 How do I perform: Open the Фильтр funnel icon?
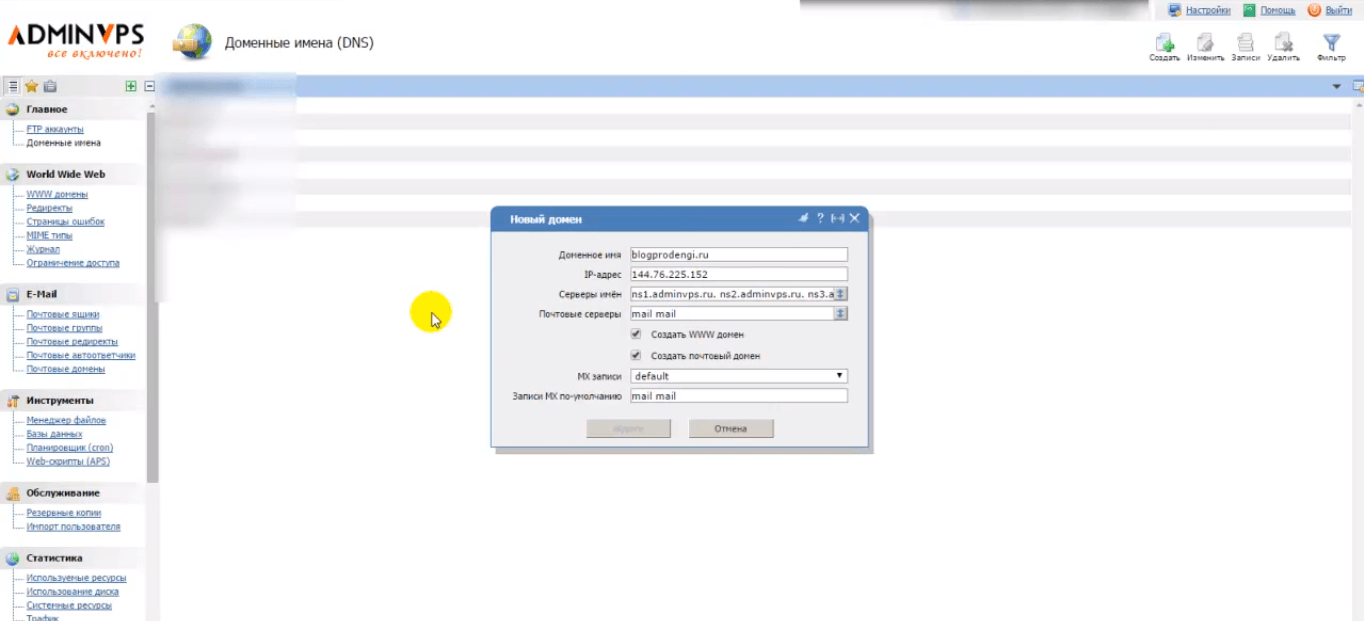1331,43
